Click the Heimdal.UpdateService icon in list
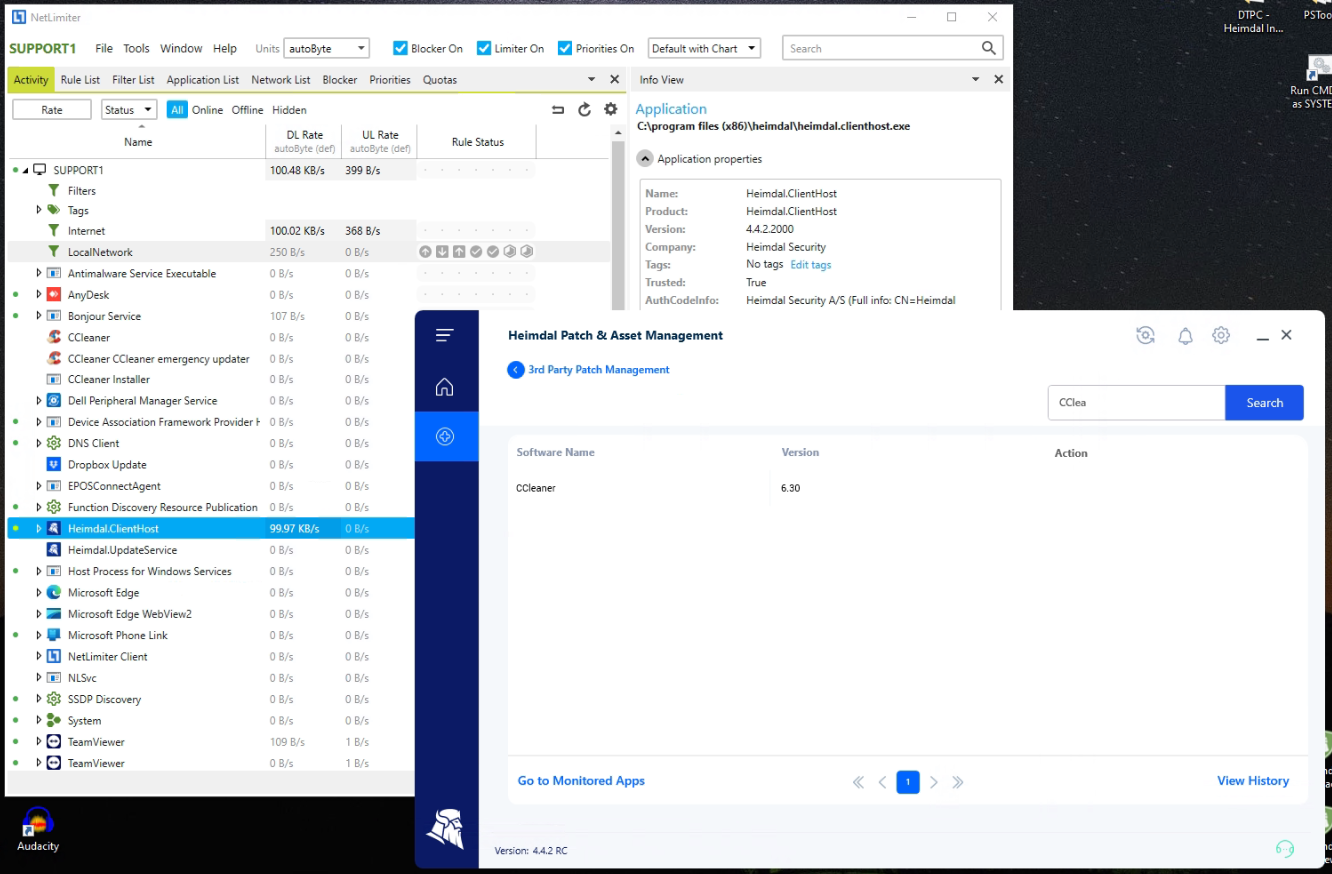 [x=54, y=550]
